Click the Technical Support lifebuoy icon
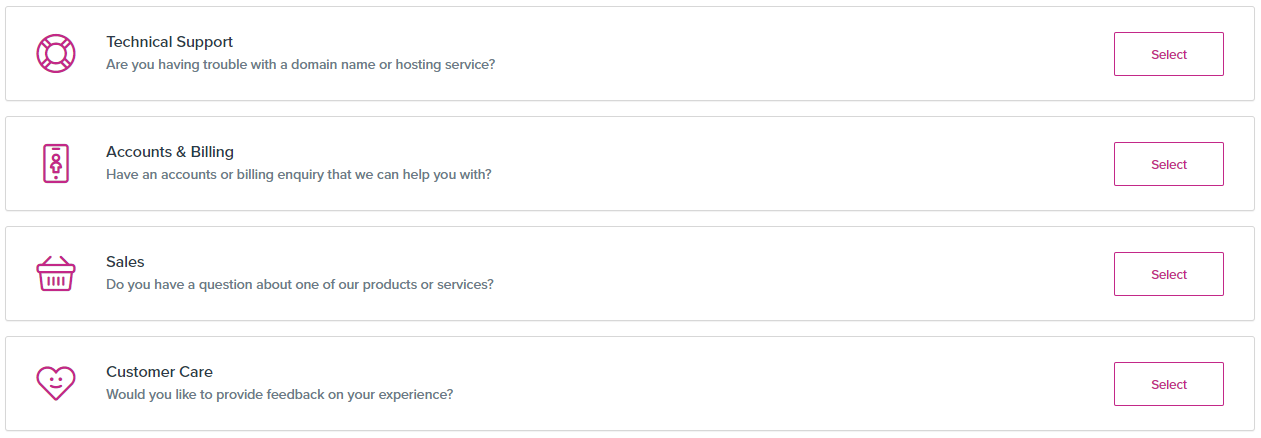1261x438 pixels. coord(56,53)
